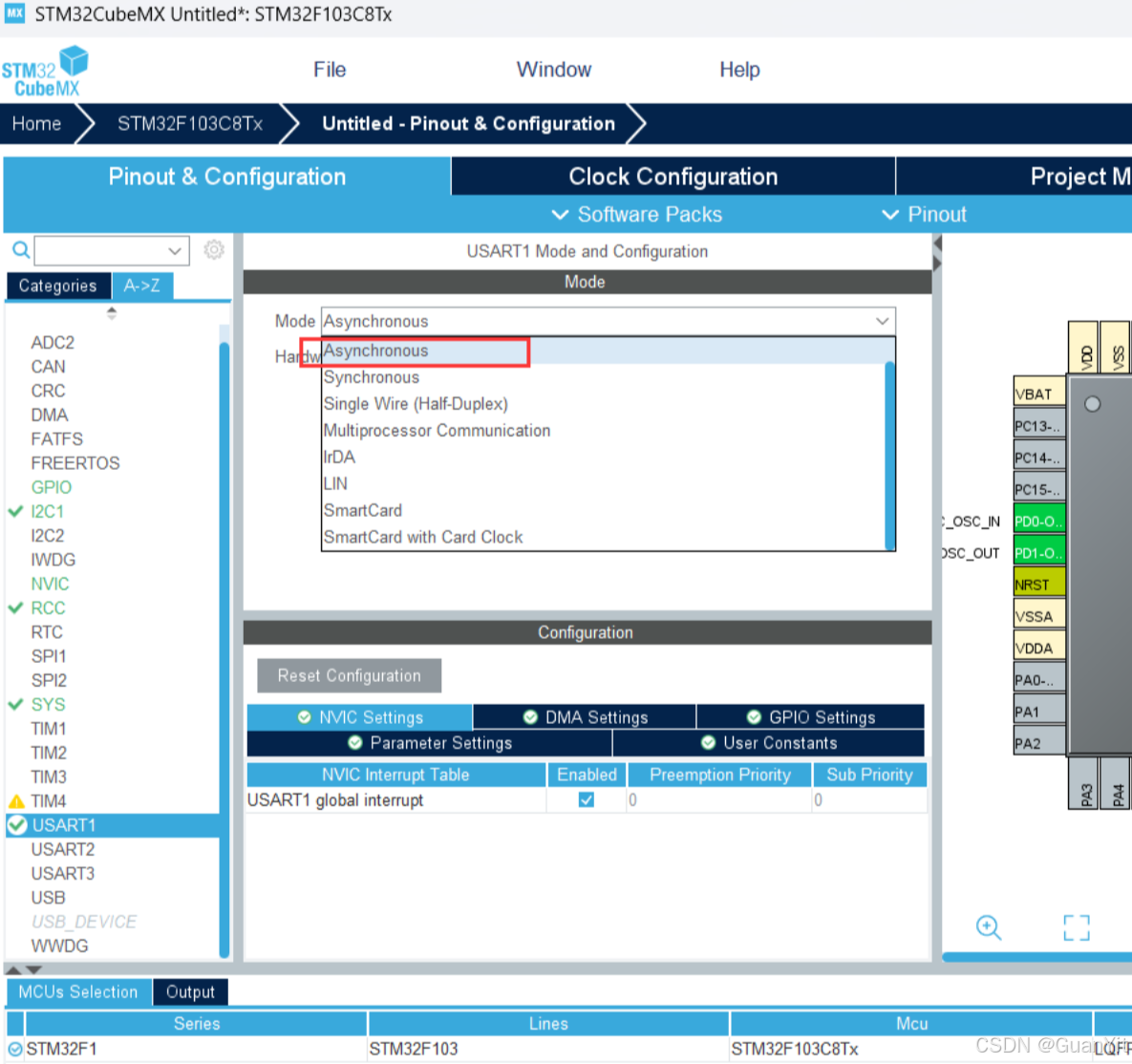The height and width of the screenshot is (1064, 1132).
Task: Open the File menu
Action: coord(330,70)
